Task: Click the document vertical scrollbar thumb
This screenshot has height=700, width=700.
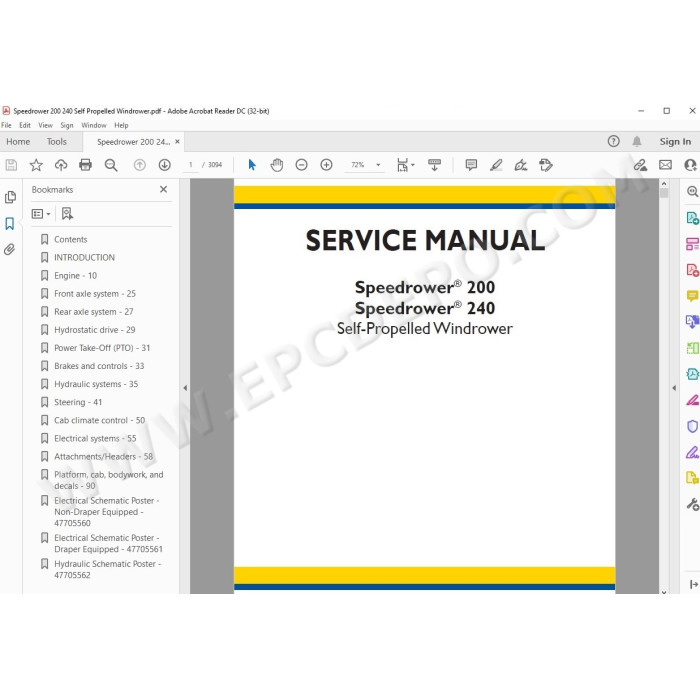Action: [x=664, y=193]
